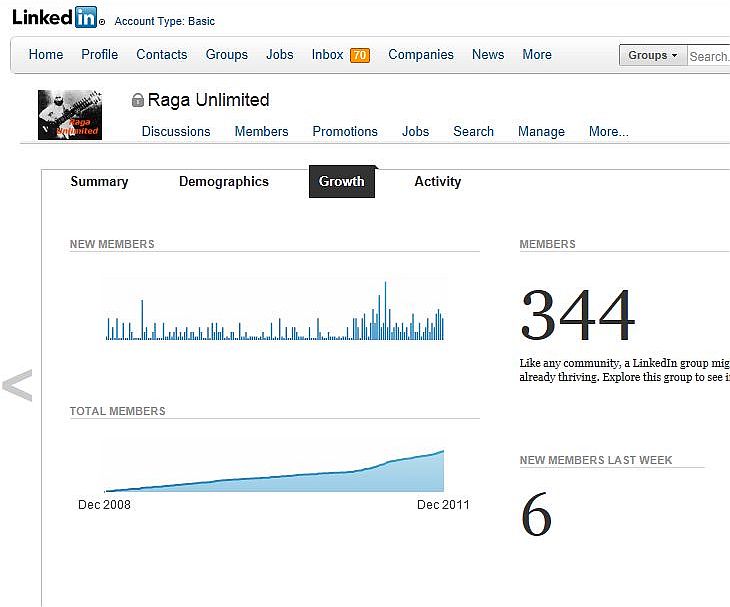Viewport: 730px width, 607px height.
Task: Click the Raga Unlimited group title
Action: tap(209, 100)
